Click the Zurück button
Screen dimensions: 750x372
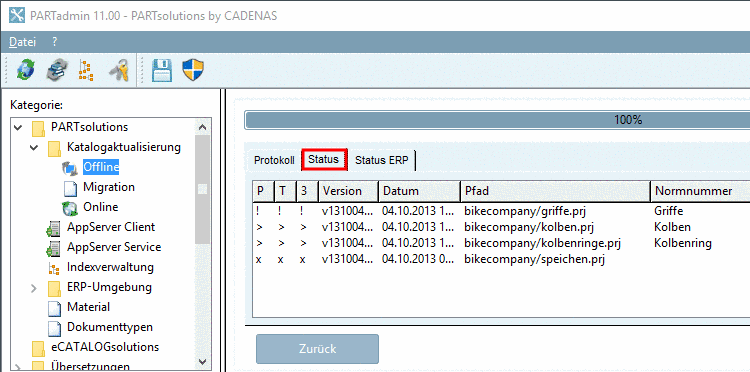pyautogui.click(x=318, y=349)
